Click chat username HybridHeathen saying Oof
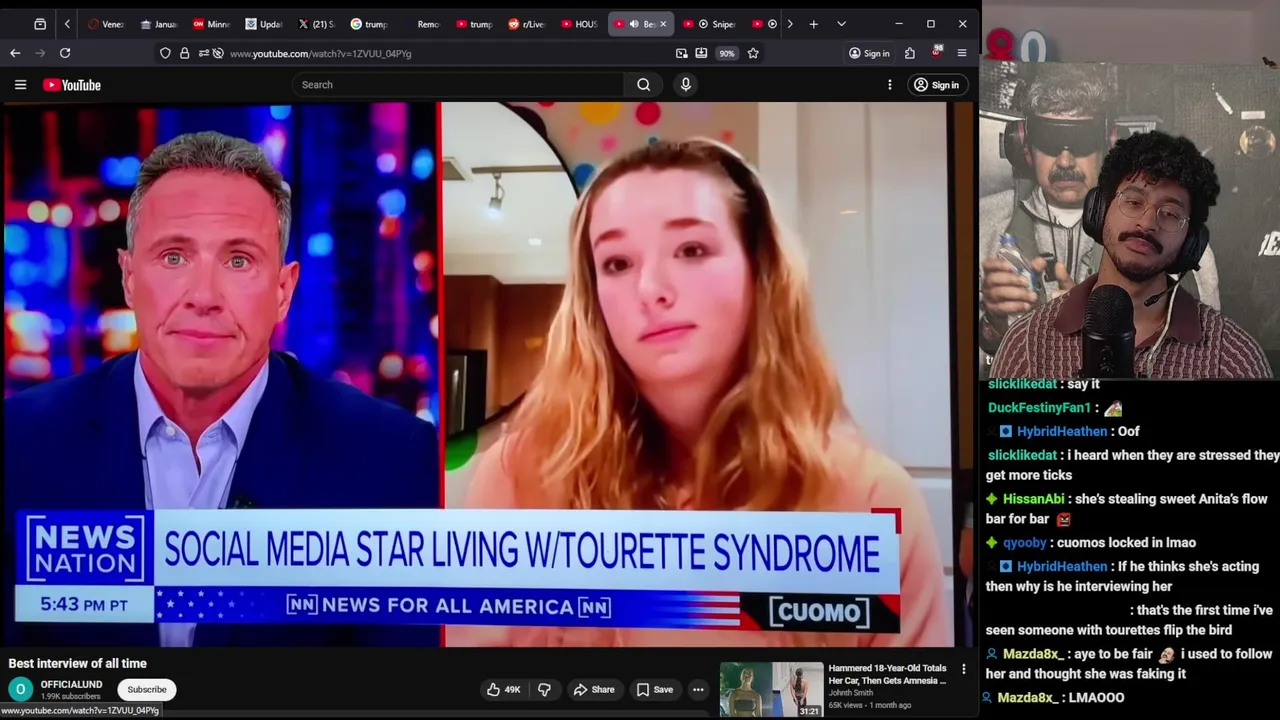 (1062, 431)
